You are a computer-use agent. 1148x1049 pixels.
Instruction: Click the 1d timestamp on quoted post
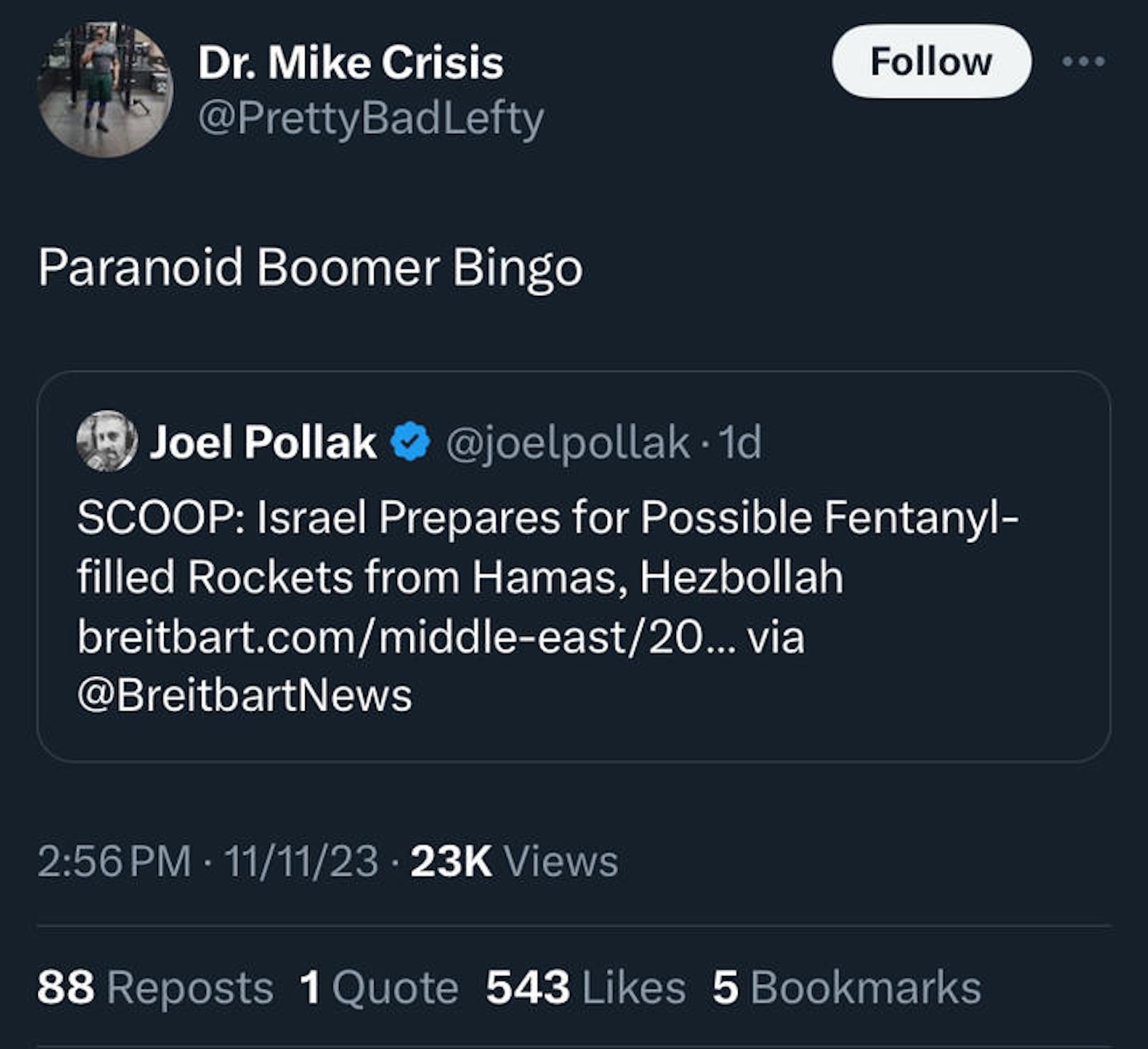click(x=740, y=442)
